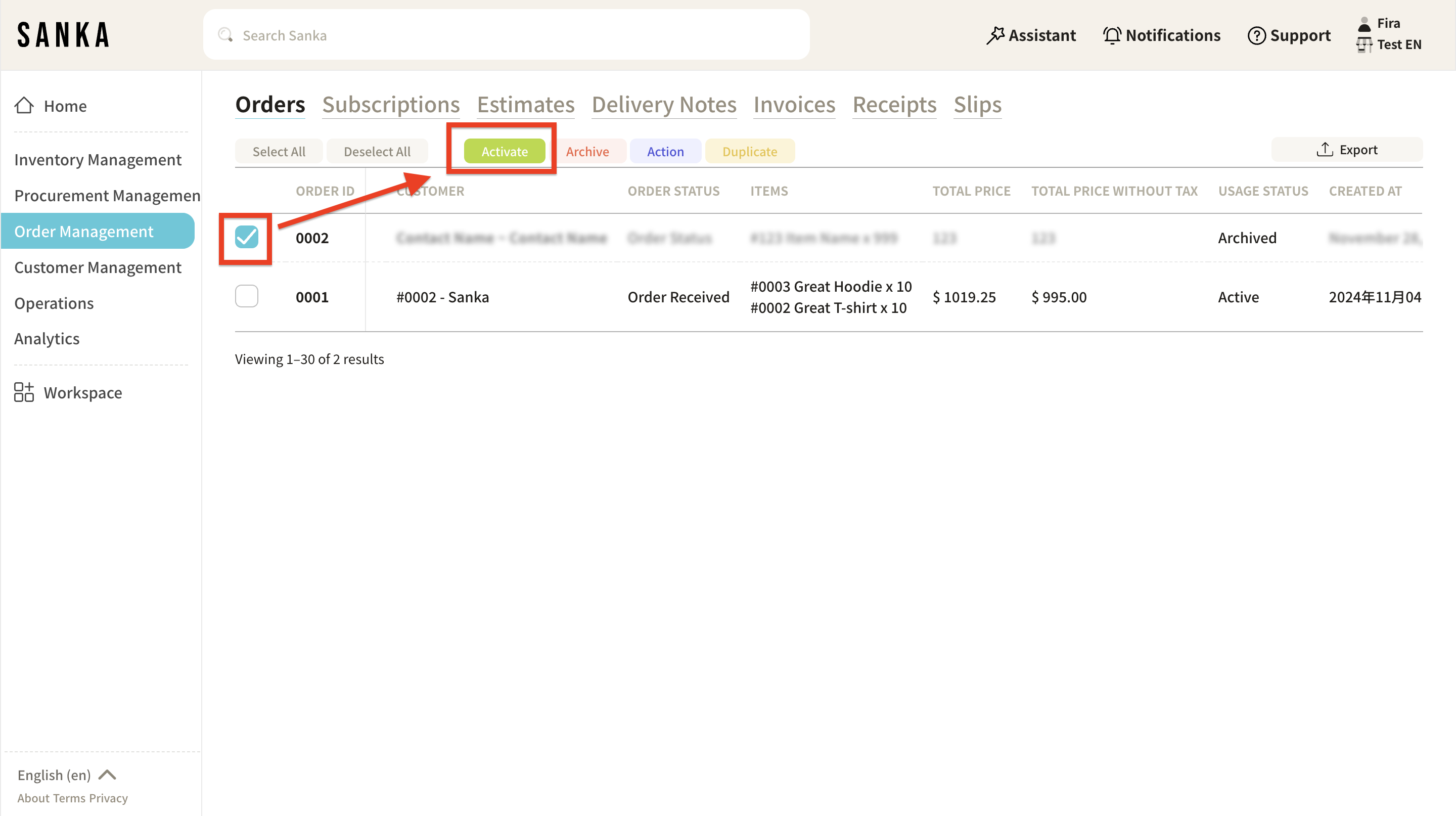1456x816 pixels.
Task: Click the red Archive button
Action: 587,152
